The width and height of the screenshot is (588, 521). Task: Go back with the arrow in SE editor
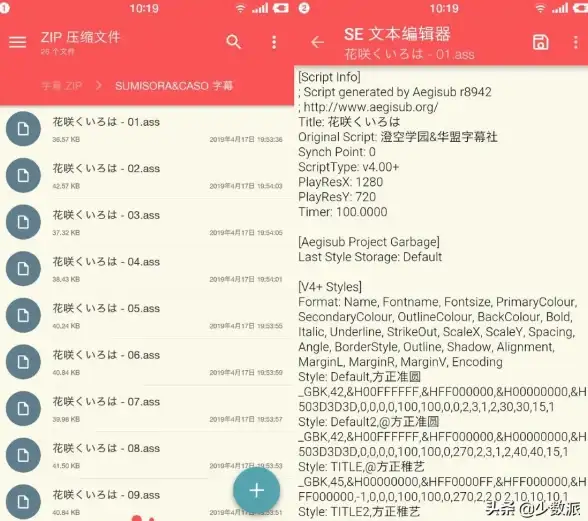[317, 42]
